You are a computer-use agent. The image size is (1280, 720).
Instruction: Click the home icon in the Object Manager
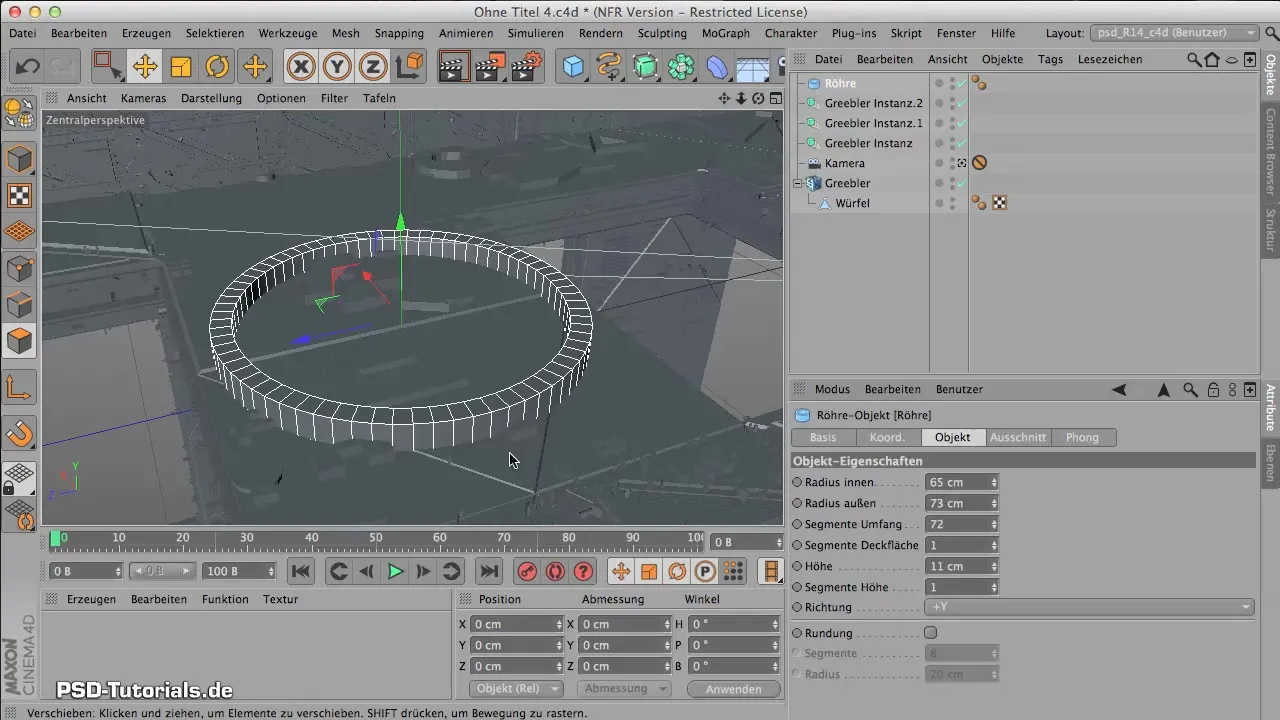point(1213,59)
